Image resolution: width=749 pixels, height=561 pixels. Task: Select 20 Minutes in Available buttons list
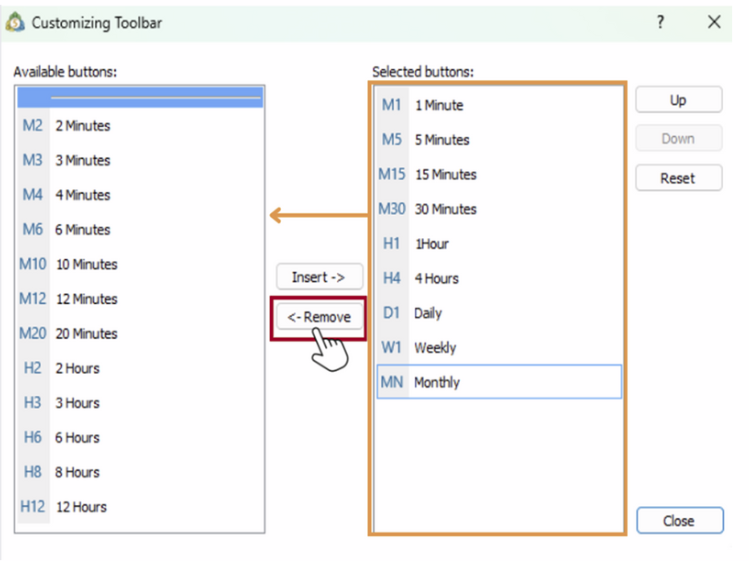(86, 334)
